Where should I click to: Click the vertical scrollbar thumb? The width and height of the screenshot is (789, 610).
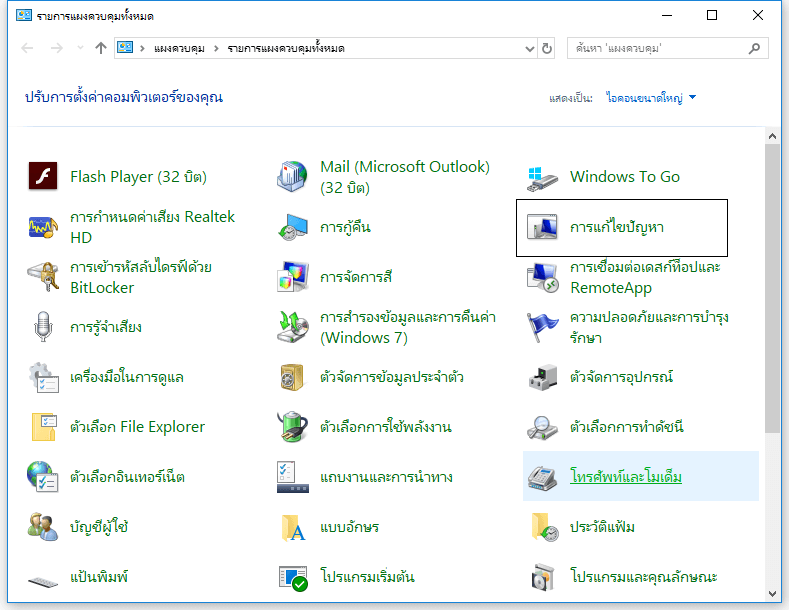click(x=772, y=288)
